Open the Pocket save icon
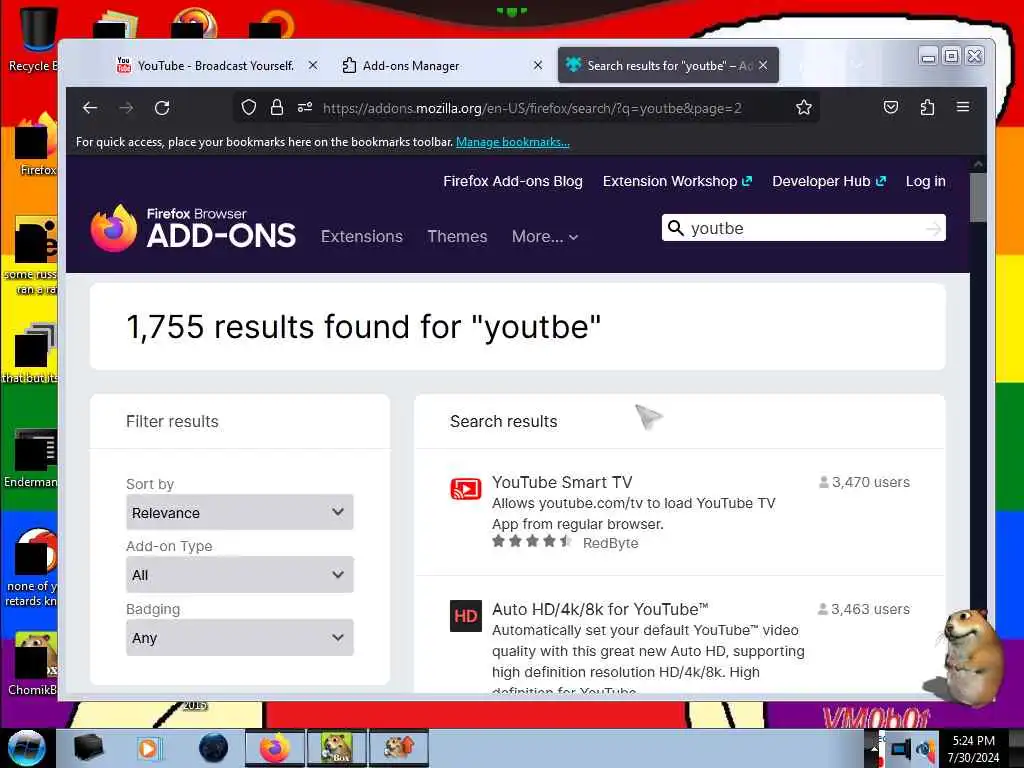This screenshot has height=768, width=1024. point(891,107)
